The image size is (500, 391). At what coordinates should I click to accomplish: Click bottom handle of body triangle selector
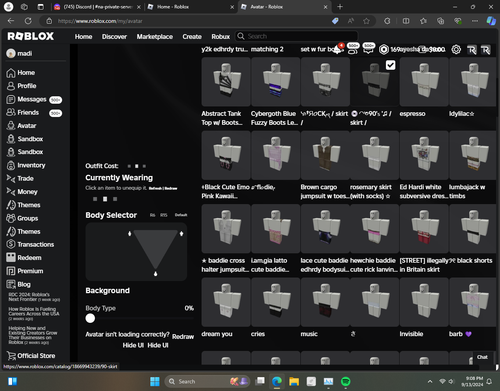[155, 274]
